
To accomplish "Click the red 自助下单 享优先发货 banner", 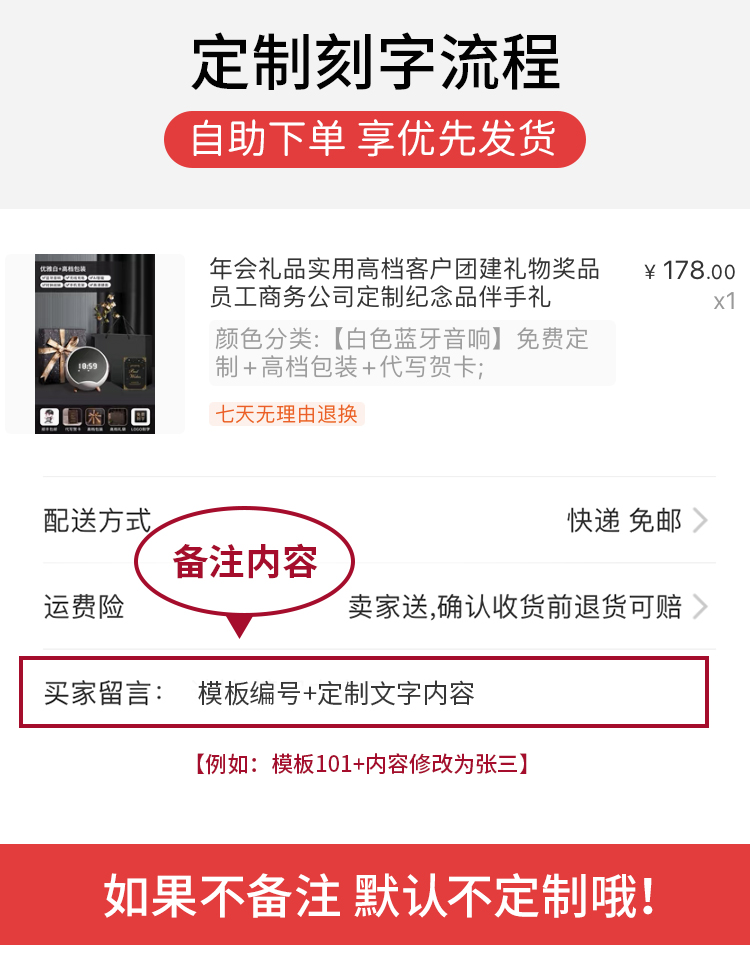I will (x=375, y=139).
